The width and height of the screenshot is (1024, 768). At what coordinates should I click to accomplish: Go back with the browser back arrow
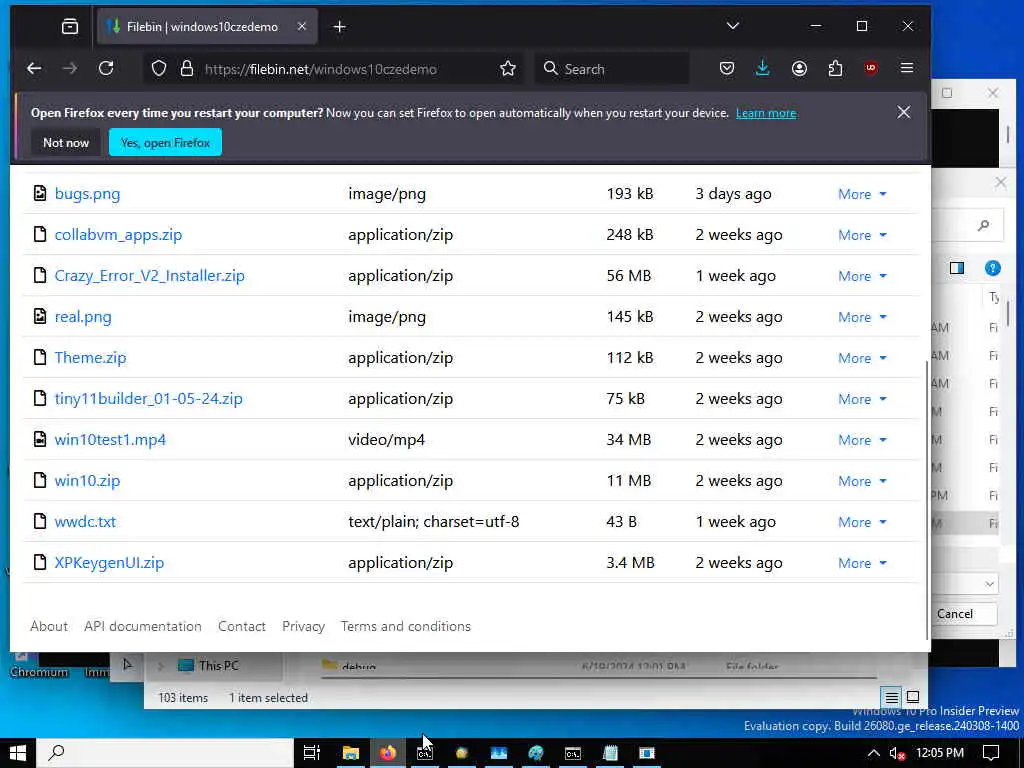34,69
